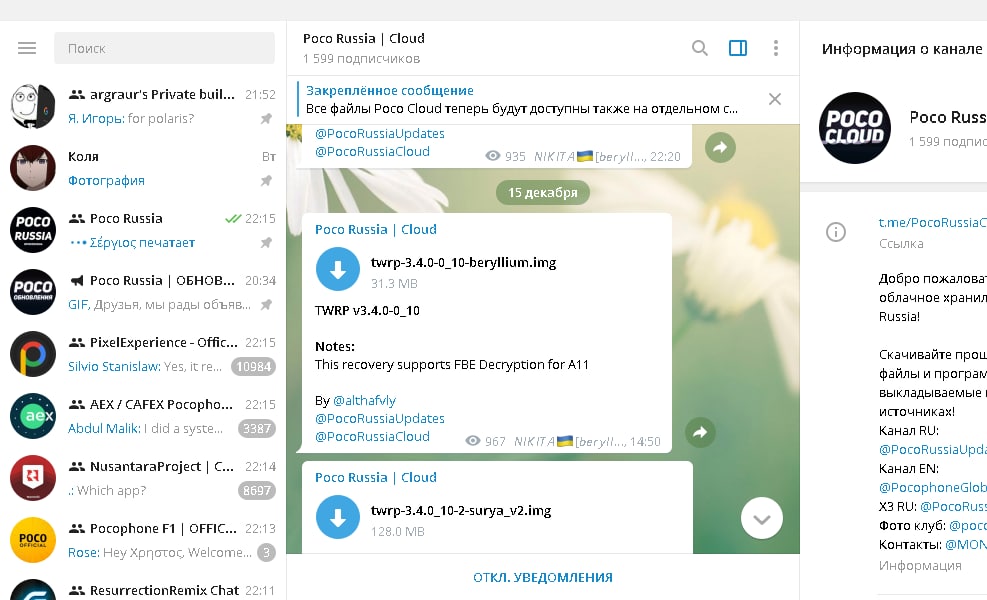Open @PocoRussiaUpdates link in the TWRP message
The image size is (987, 600).
380,419
